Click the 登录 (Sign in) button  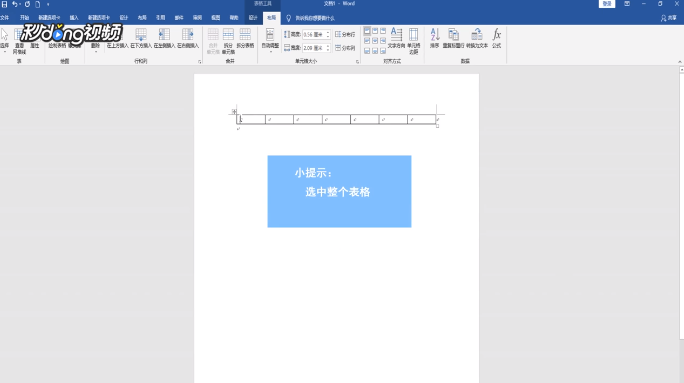click(x=607, y=4)
